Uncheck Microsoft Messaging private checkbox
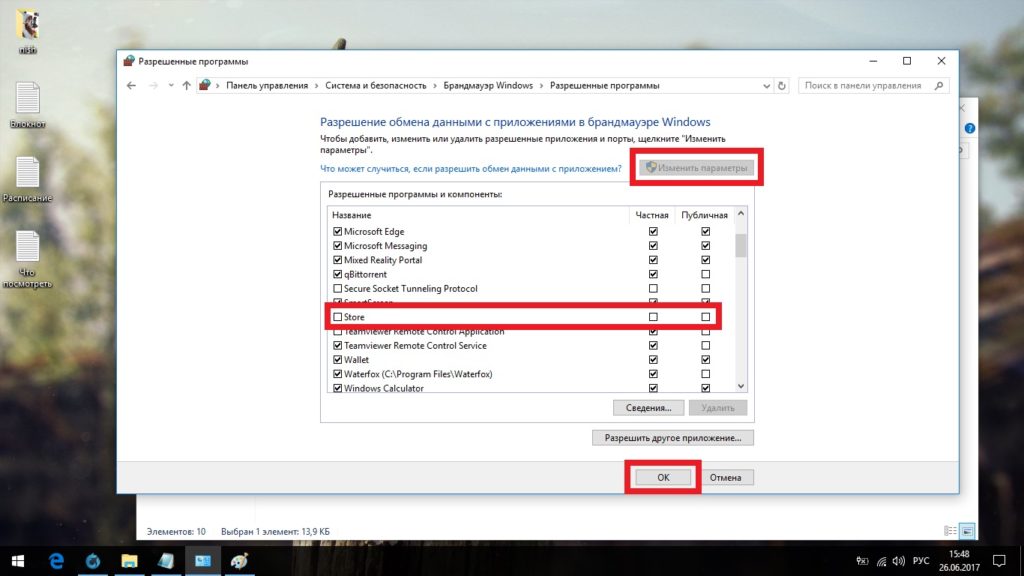The height and width of the screenshot is (576, 1024). [x=653, y=246]
